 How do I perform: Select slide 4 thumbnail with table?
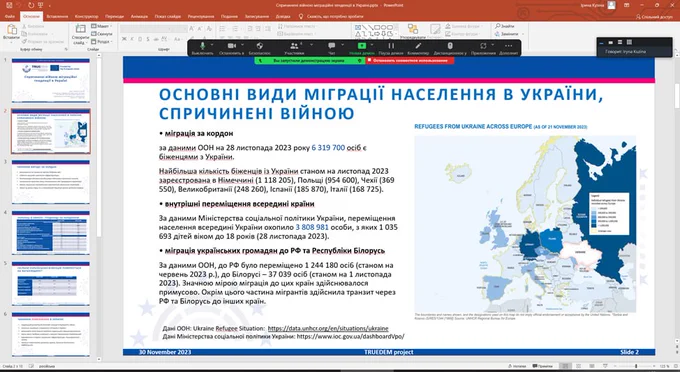51,232
